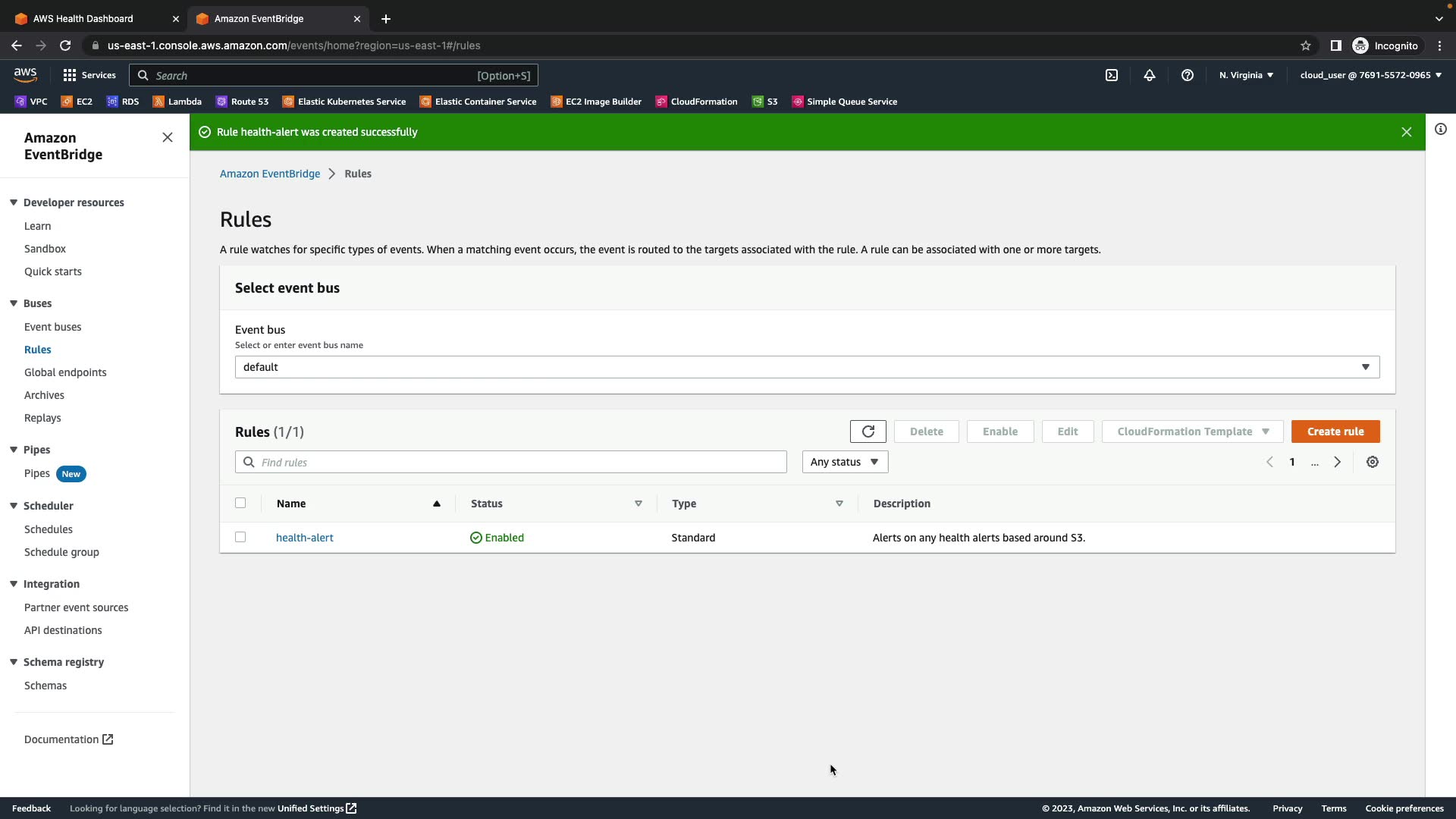The height and width of the screenshot is (819, 1456).
Task: Dismiss the green success banner
Action: point(1406,132)
